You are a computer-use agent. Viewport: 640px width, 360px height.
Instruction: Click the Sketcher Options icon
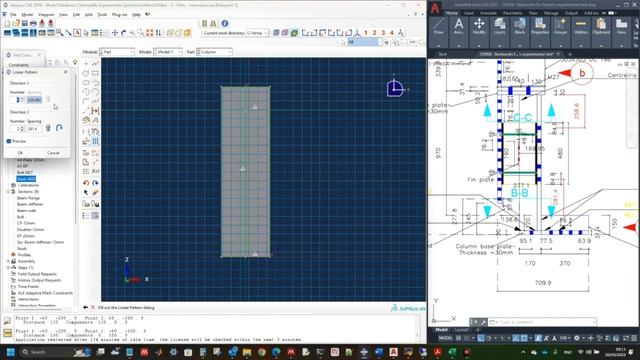tap(95, 216)
